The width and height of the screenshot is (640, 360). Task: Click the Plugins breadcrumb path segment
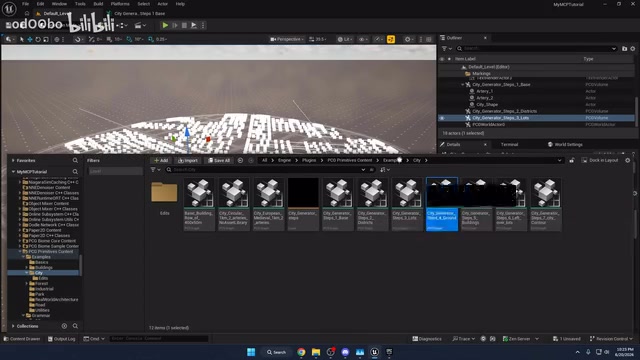(309, 160)
